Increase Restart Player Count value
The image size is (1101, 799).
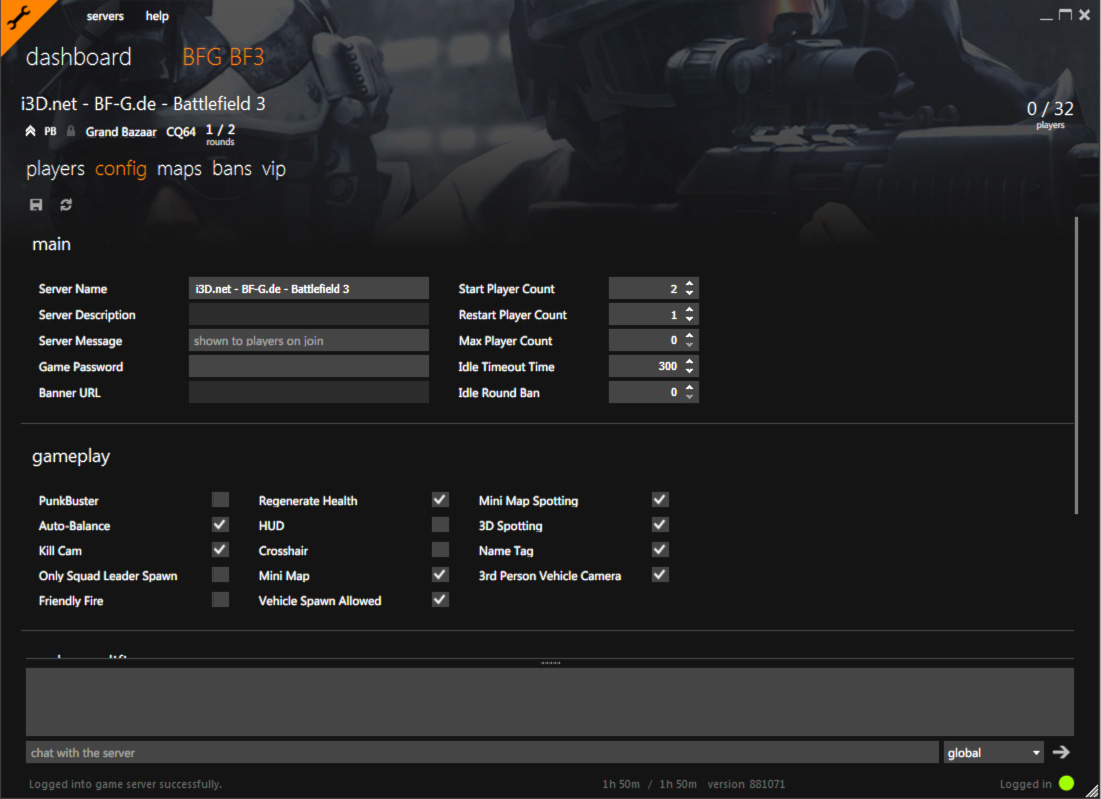tap(690, 310)
